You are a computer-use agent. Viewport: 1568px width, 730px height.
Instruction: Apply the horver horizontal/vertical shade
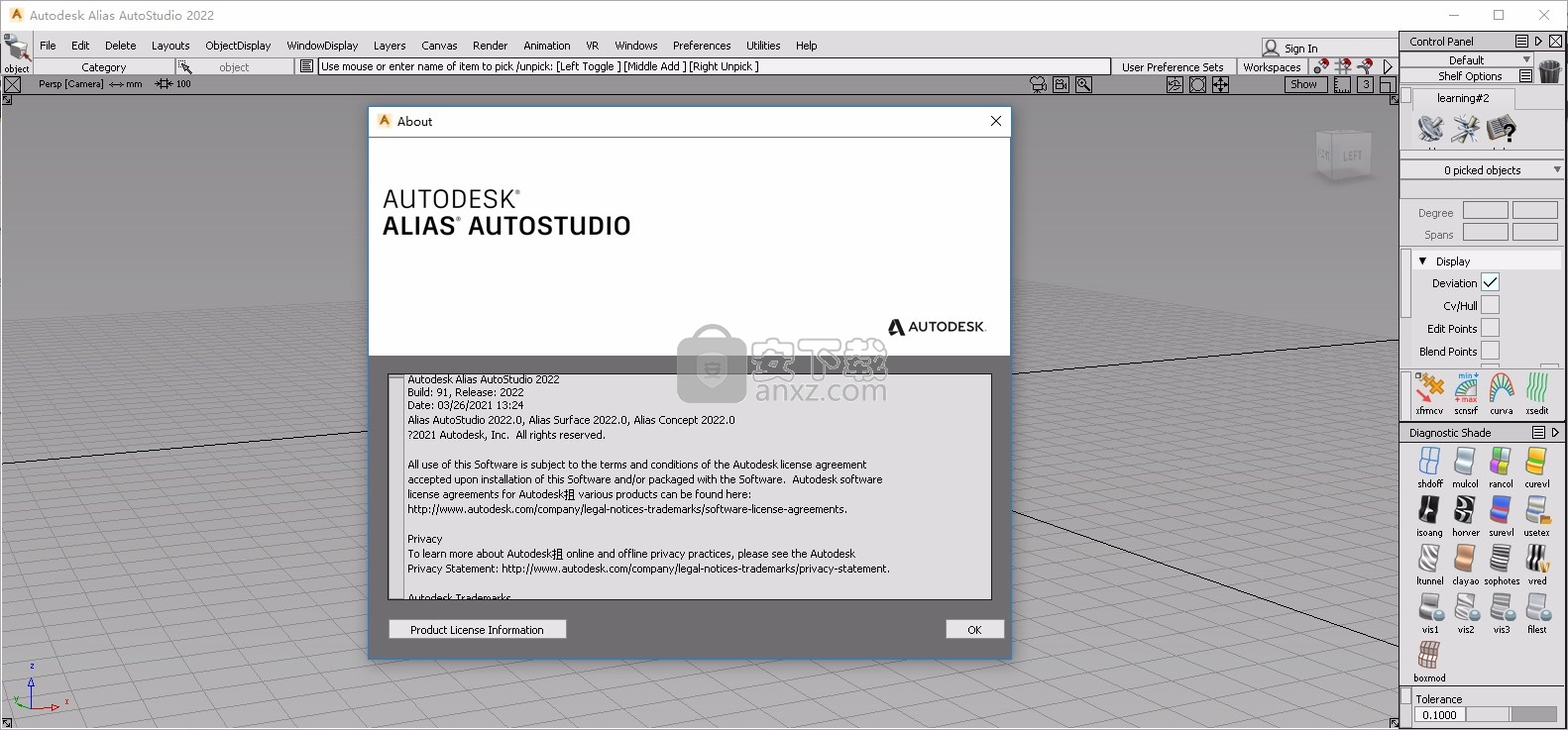(x=1465, y=510)
